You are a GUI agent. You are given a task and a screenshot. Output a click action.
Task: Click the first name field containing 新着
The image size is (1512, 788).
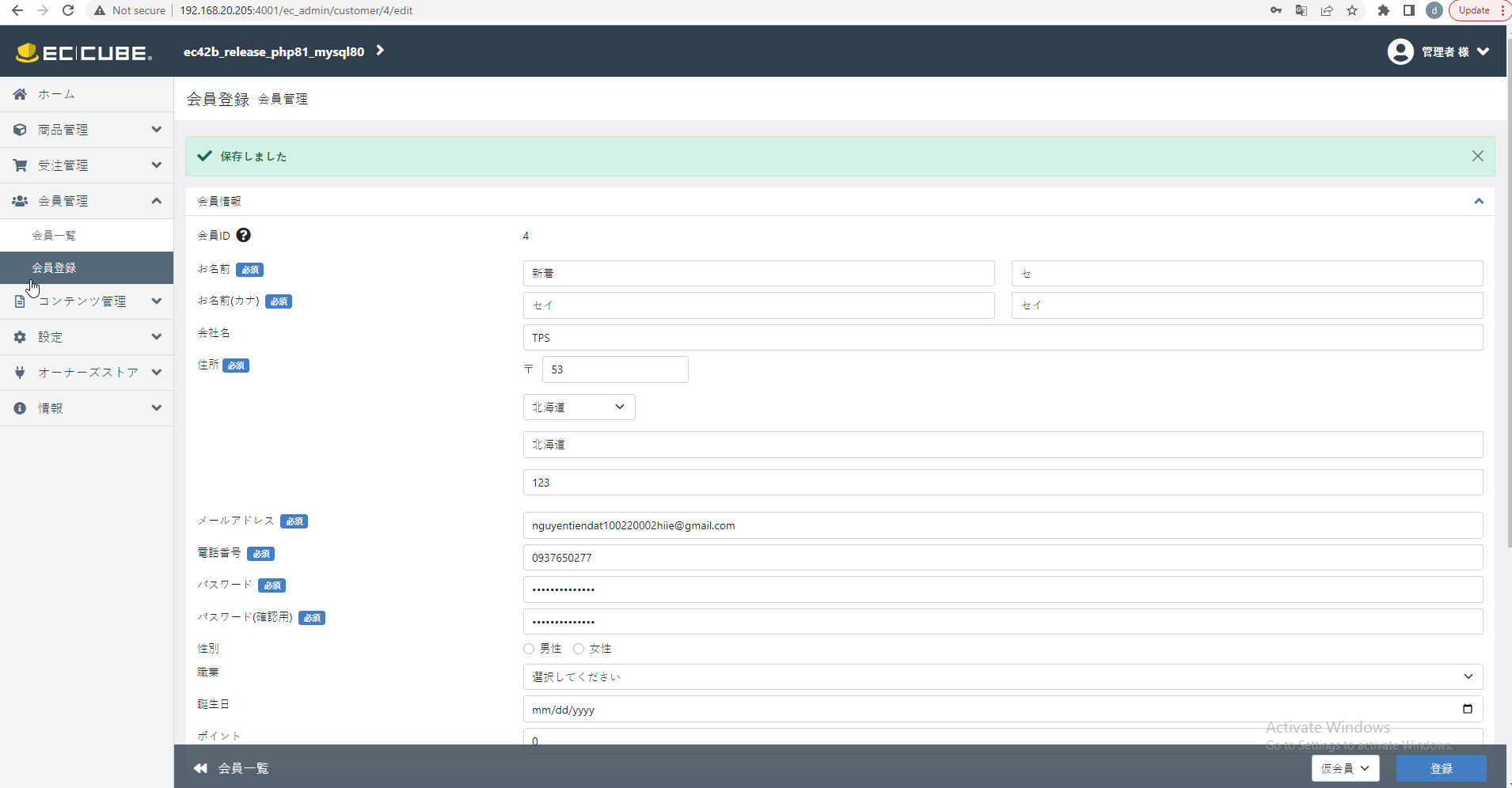point(758,273)
